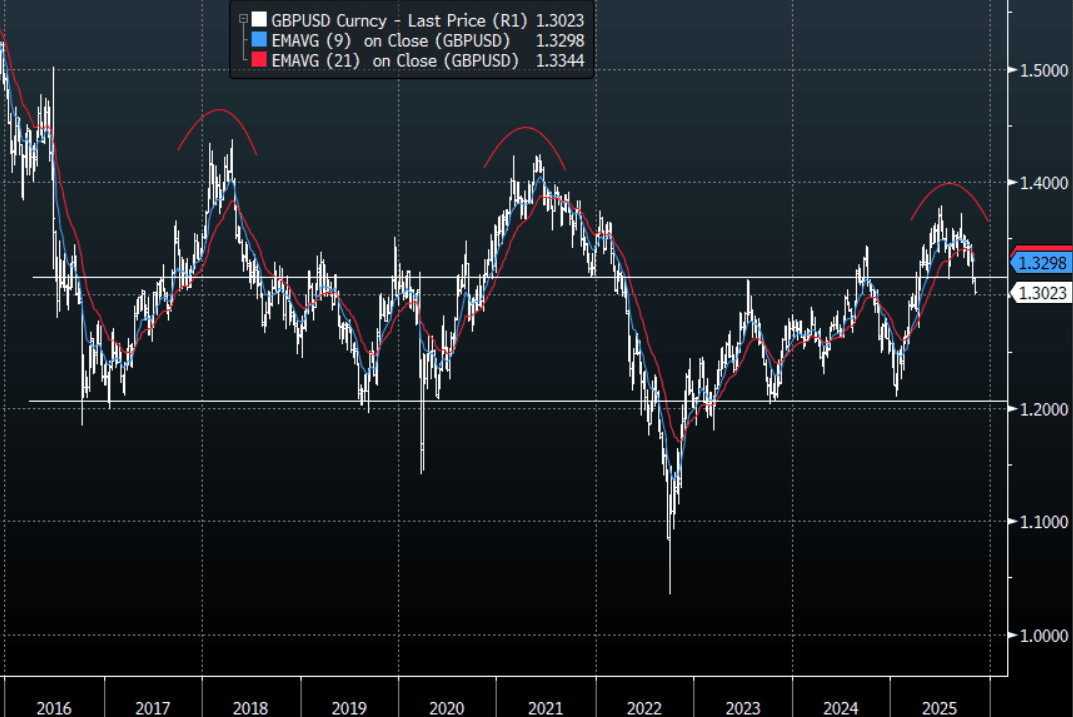
Task: Click the blue EMAVG (9) color swatch
Action: click(x=259, y=40)
